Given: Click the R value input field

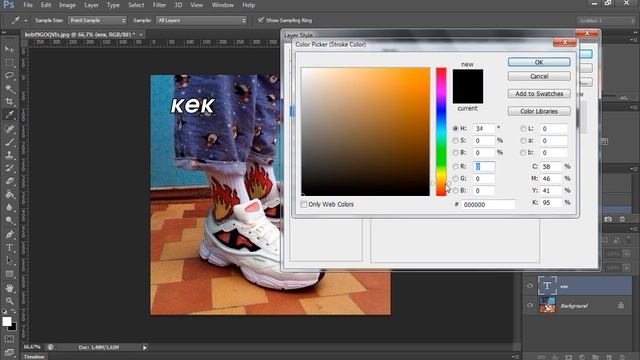Looking at the screenshot, I should point(484,166).
